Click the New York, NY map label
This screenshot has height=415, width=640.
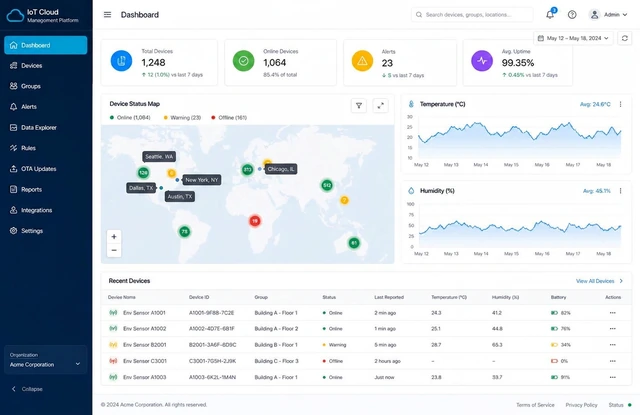click(202, 180)
